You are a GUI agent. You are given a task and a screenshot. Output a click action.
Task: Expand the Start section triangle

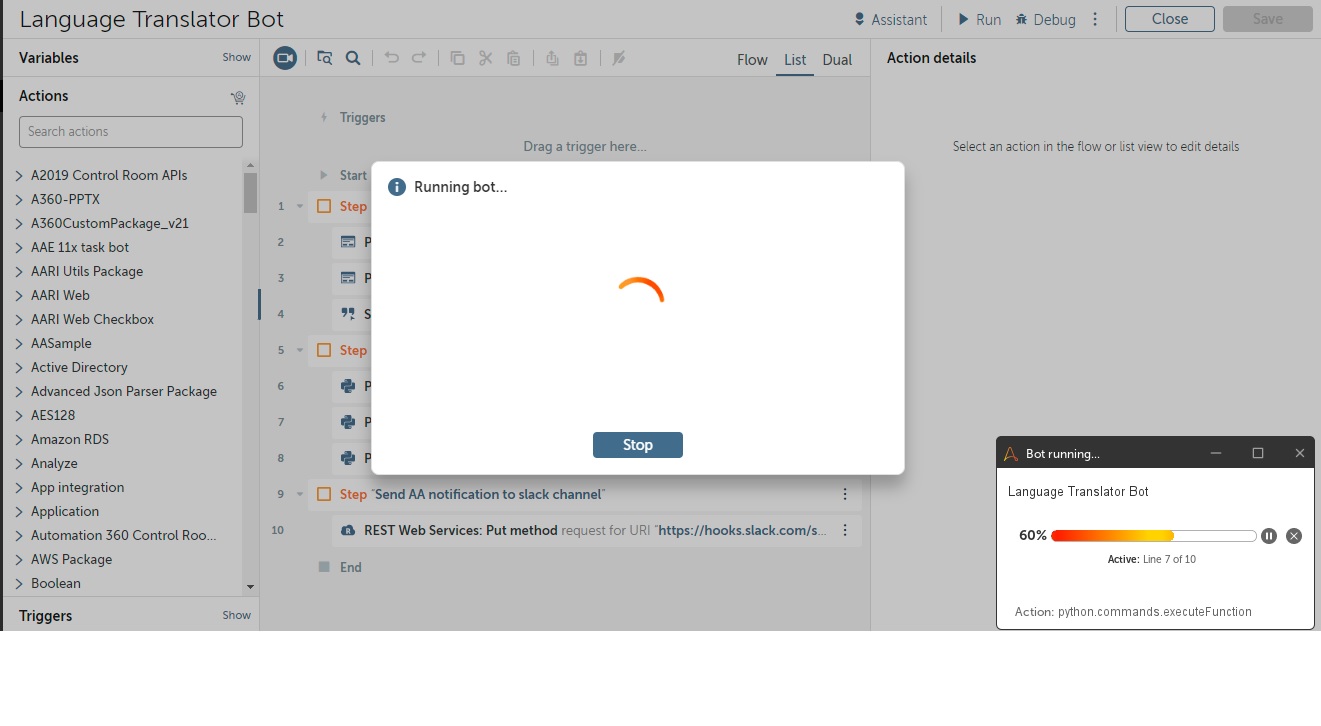[x=323, y=175]
